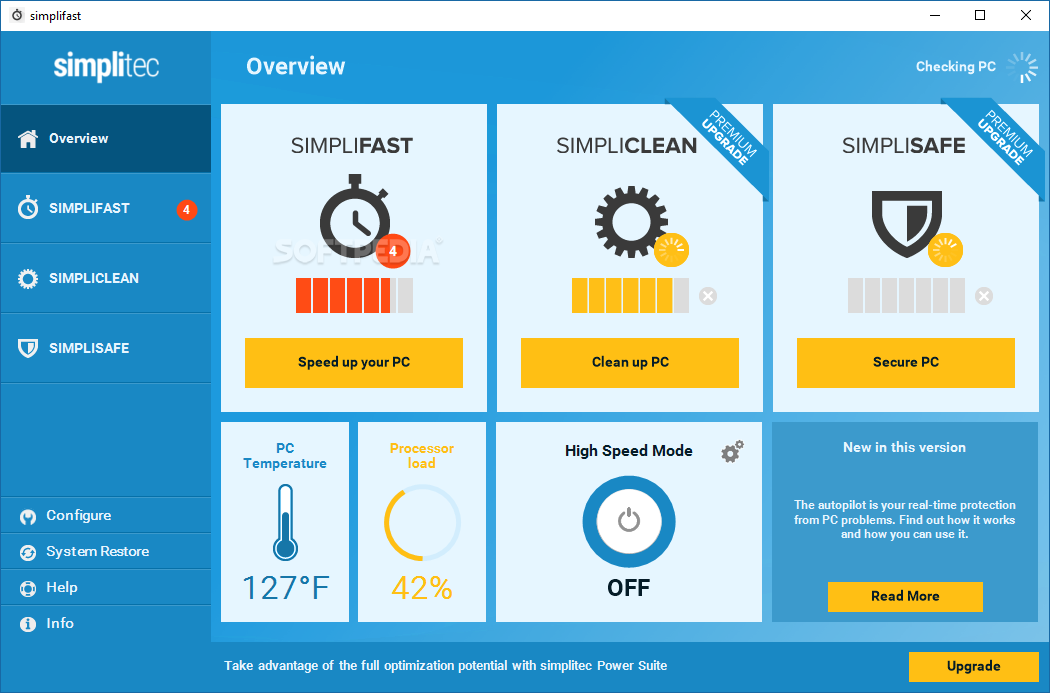Click the home icon beside Overview
1050x693 pixels.
point(28,139)
